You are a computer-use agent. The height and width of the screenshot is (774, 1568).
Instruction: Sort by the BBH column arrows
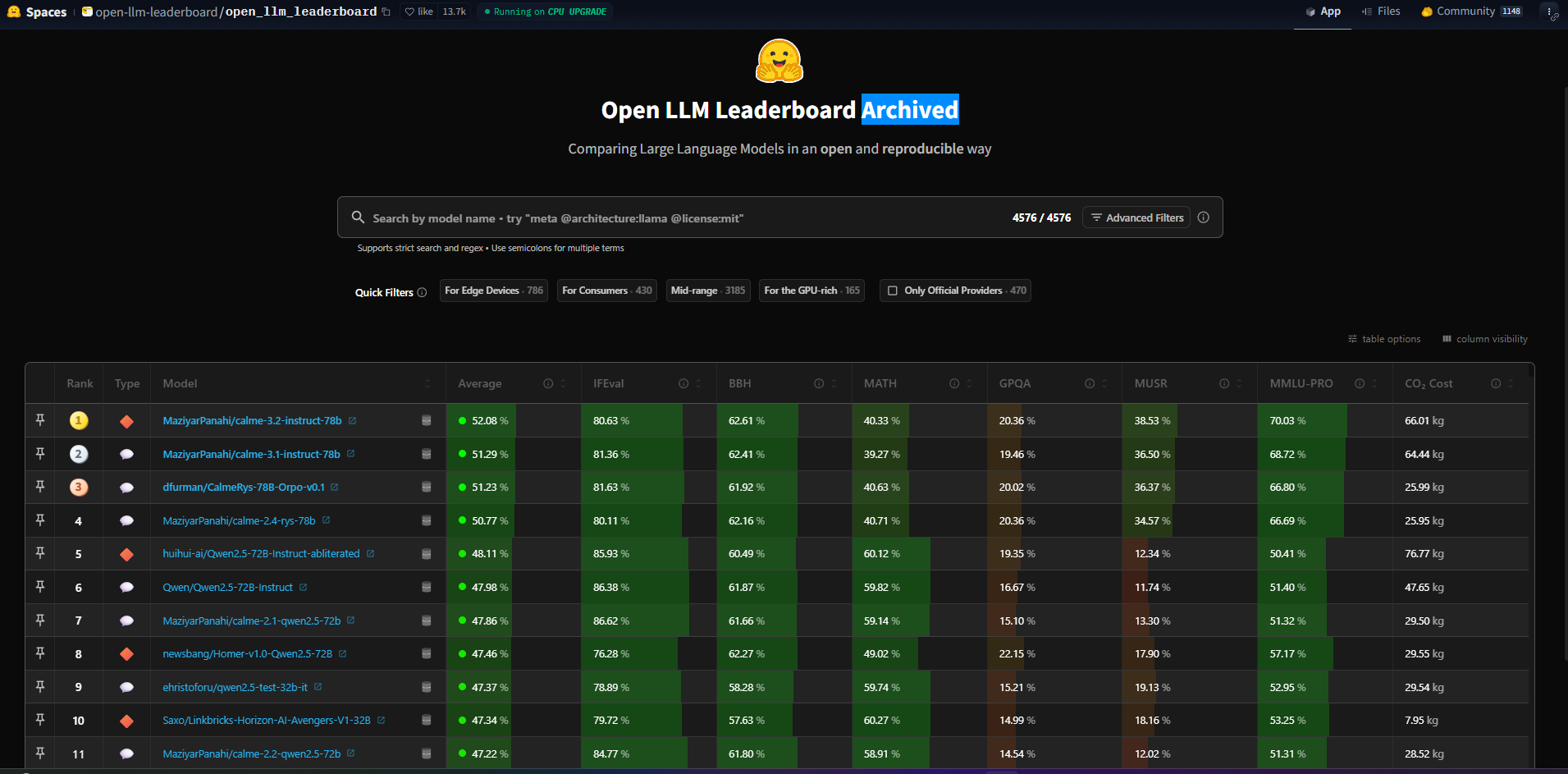tap(834, 383)
